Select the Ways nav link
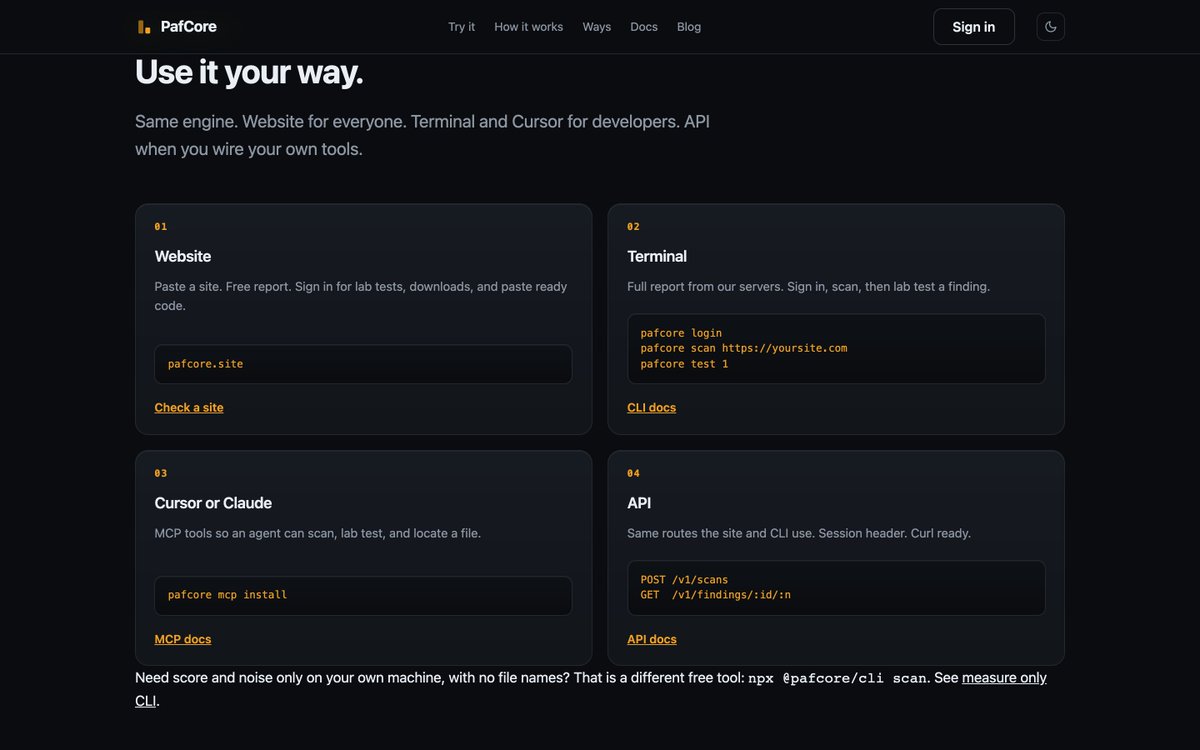1200x750 pixels. 597,27
